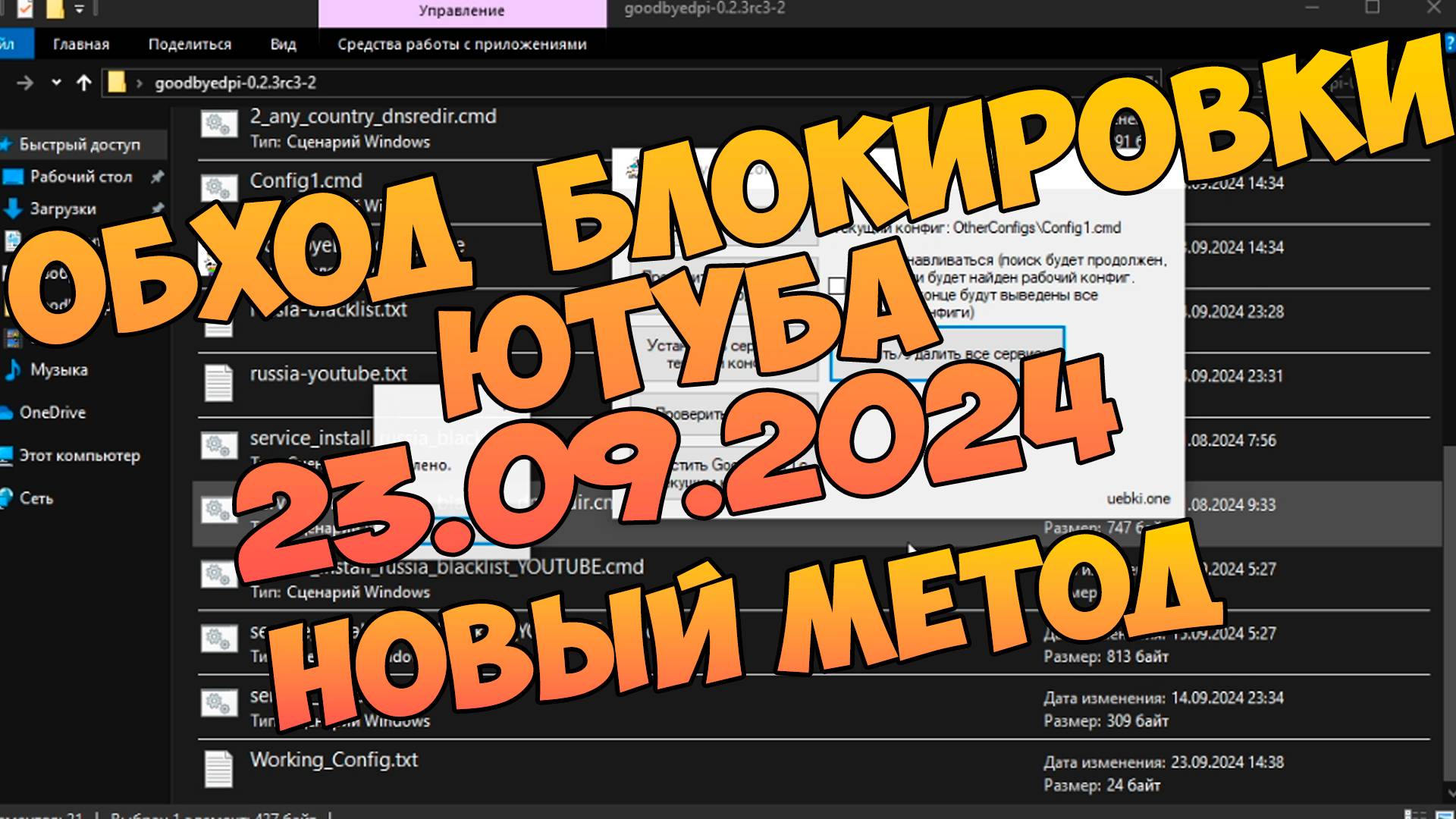Click the goodbyedpi-0.2.3rc3-2 address bar path
Screen dimensions: 1456x819
[235, 83]
